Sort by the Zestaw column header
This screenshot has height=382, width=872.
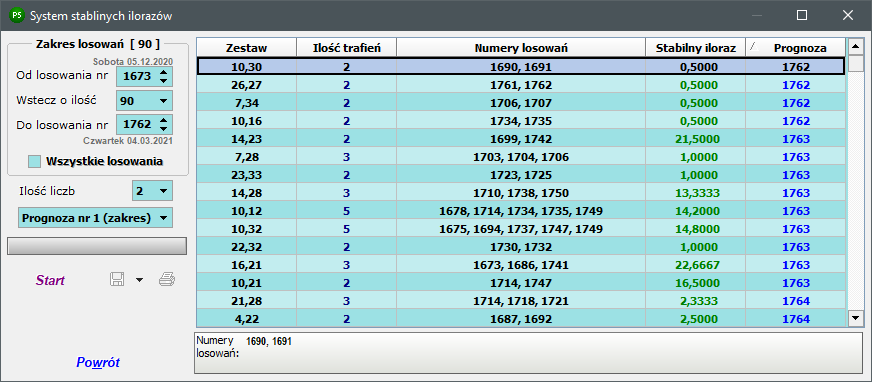pyautogui.click(x=246, y=48)
